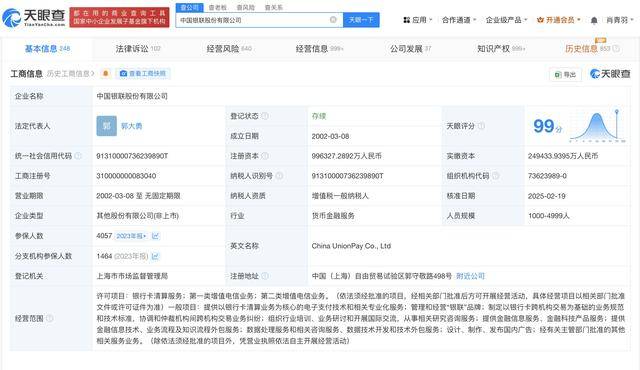Image resolution: width=640 pixels, height=370 pixels.
Task: Show info tooltip beside 天眼评分
Action: tap(481, 126)
